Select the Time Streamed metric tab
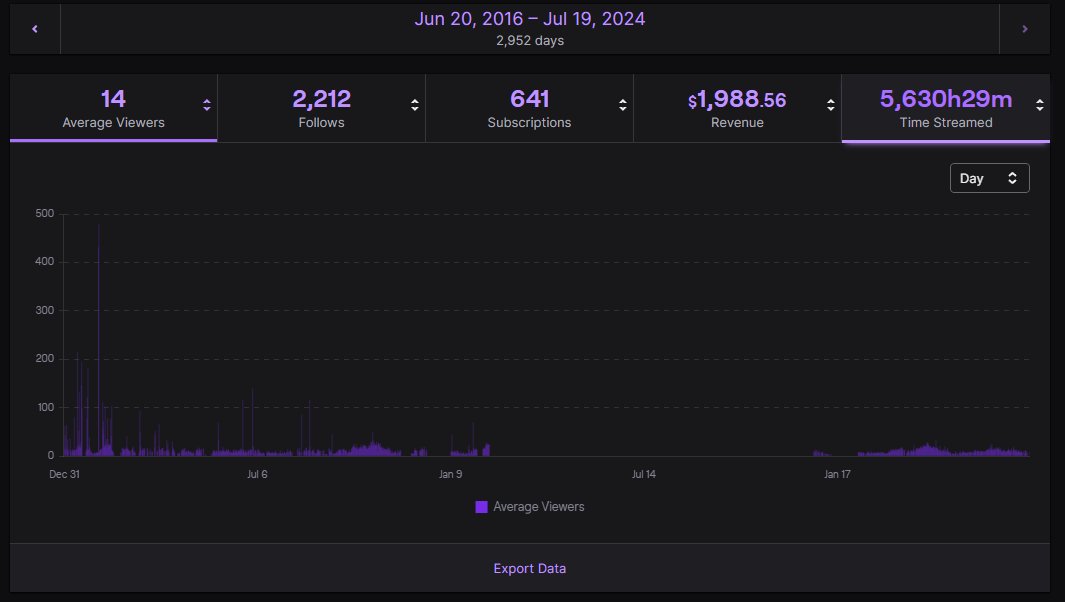Image resolution: width=1065 pixels, height=602 pixels. 945,108
